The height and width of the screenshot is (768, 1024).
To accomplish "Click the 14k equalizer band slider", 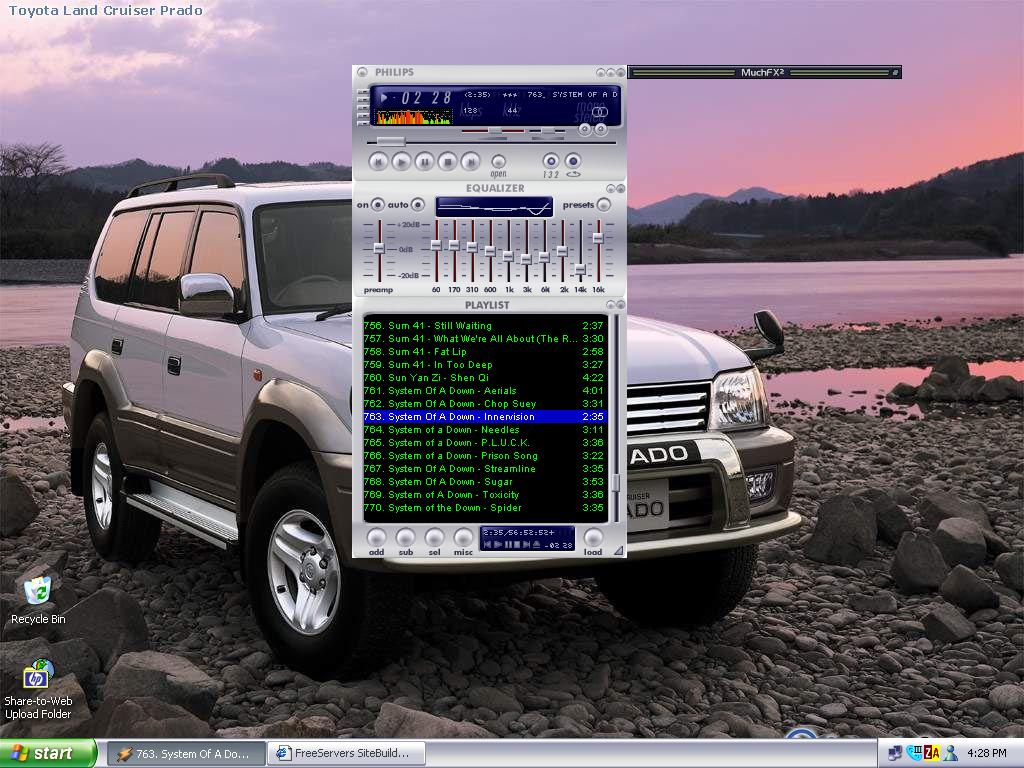I will click(x=580, y=269).
